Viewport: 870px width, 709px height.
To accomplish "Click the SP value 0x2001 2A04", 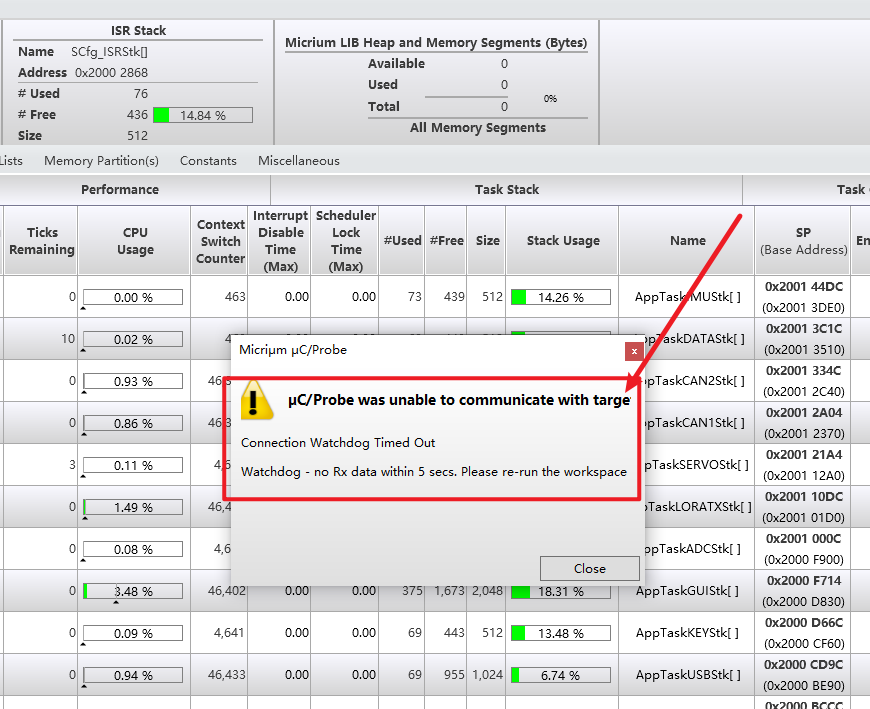I will coord(803,413).
